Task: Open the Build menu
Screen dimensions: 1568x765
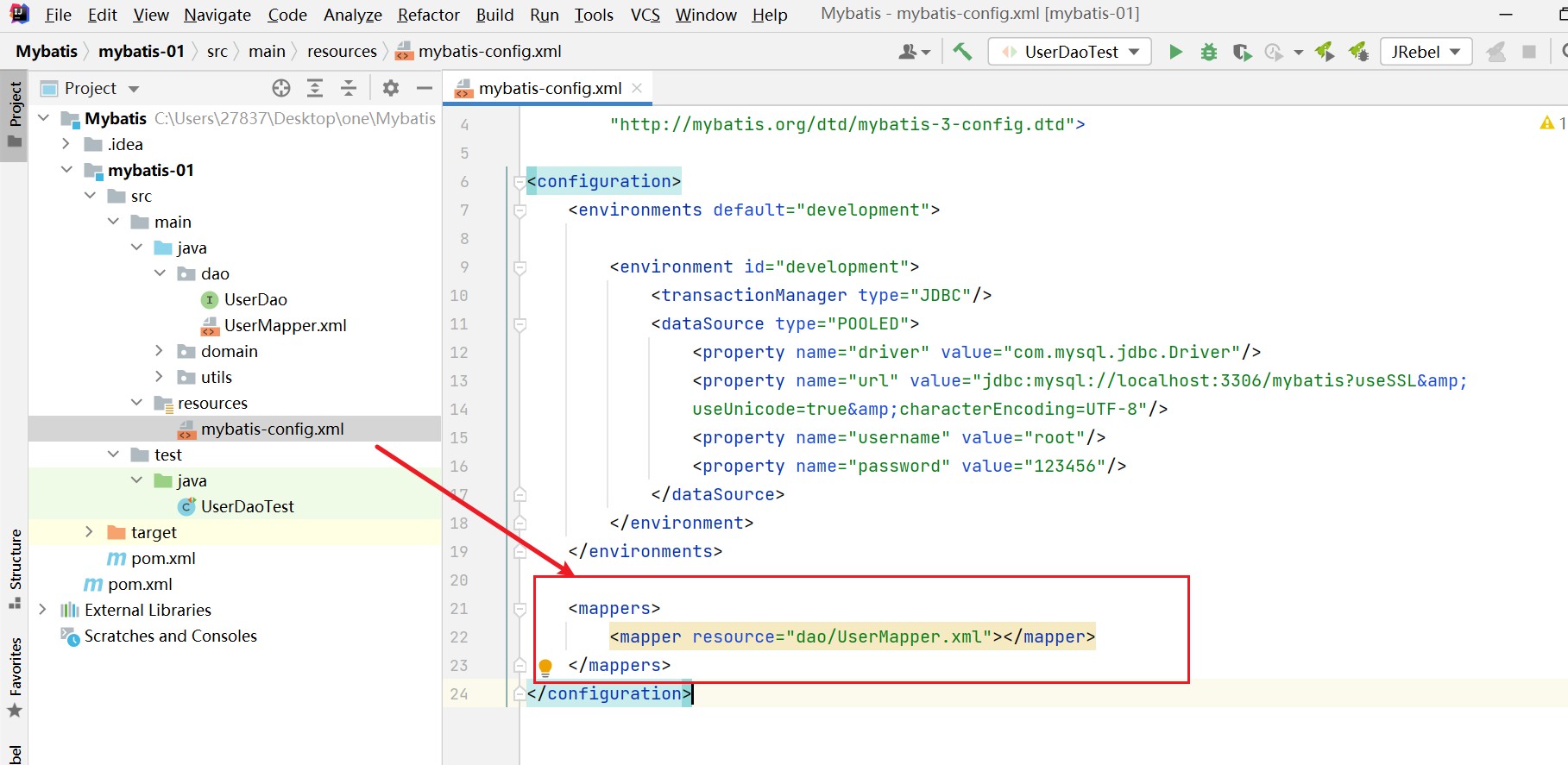Action: pyautogui.click(x=494, y=15)
